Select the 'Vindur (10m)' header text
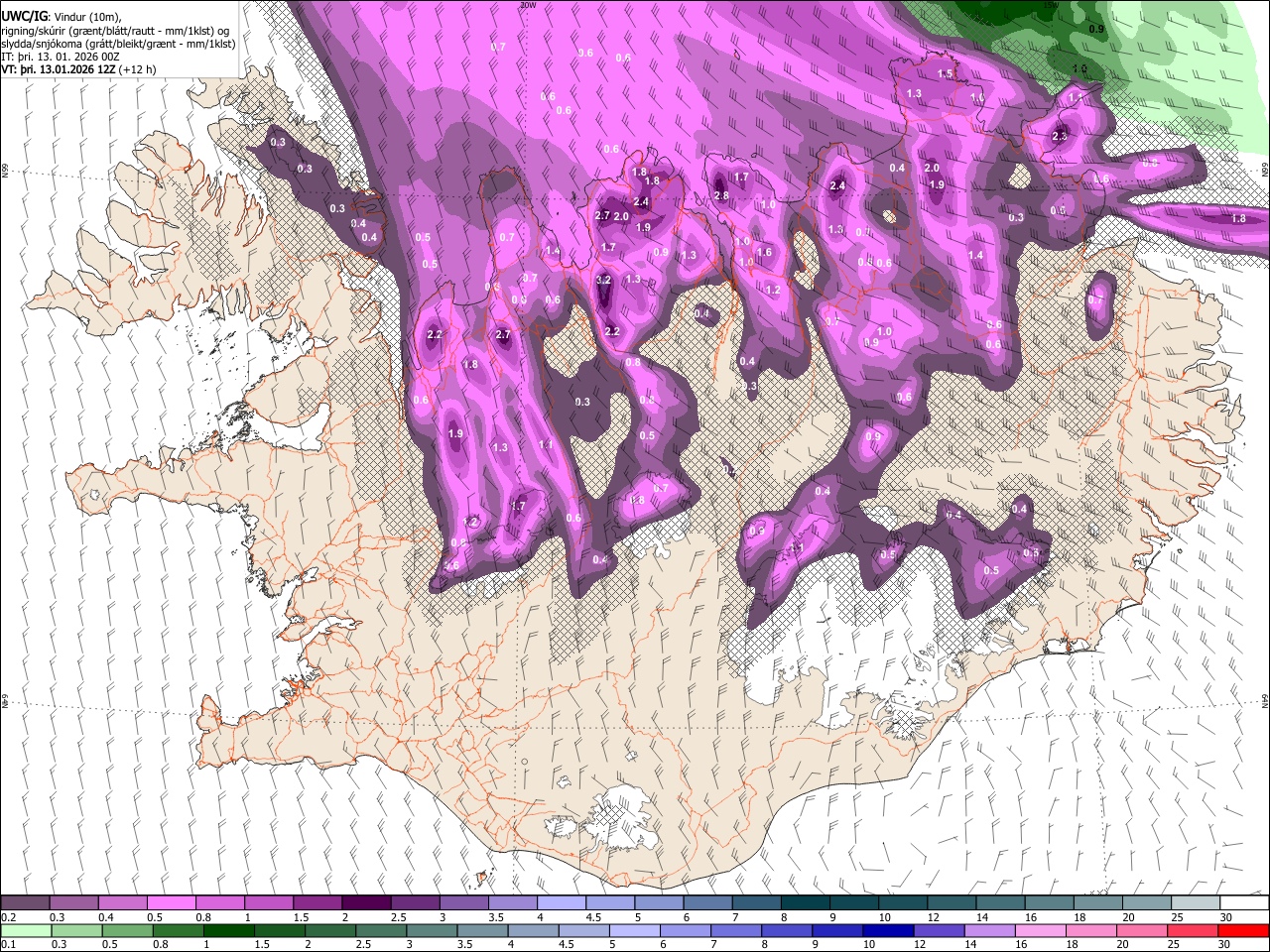Image resolution: width=1270 pixels, height=952 pixels. pos(85,17)
